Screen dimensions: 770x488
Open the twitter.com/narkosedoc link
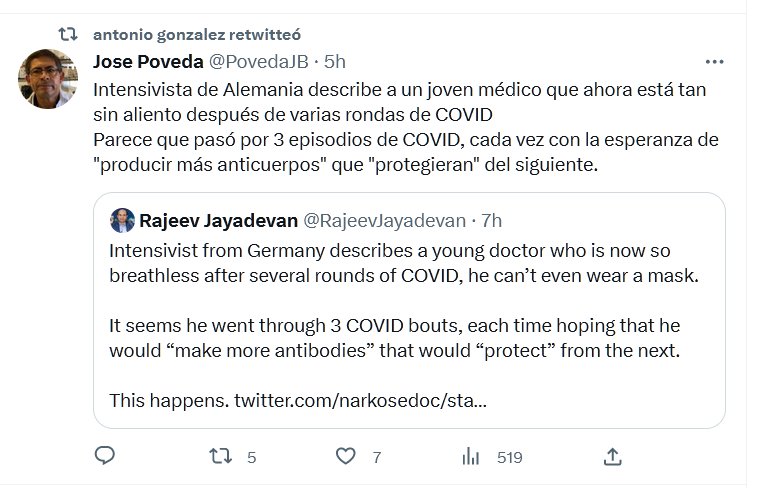point(361,401)
